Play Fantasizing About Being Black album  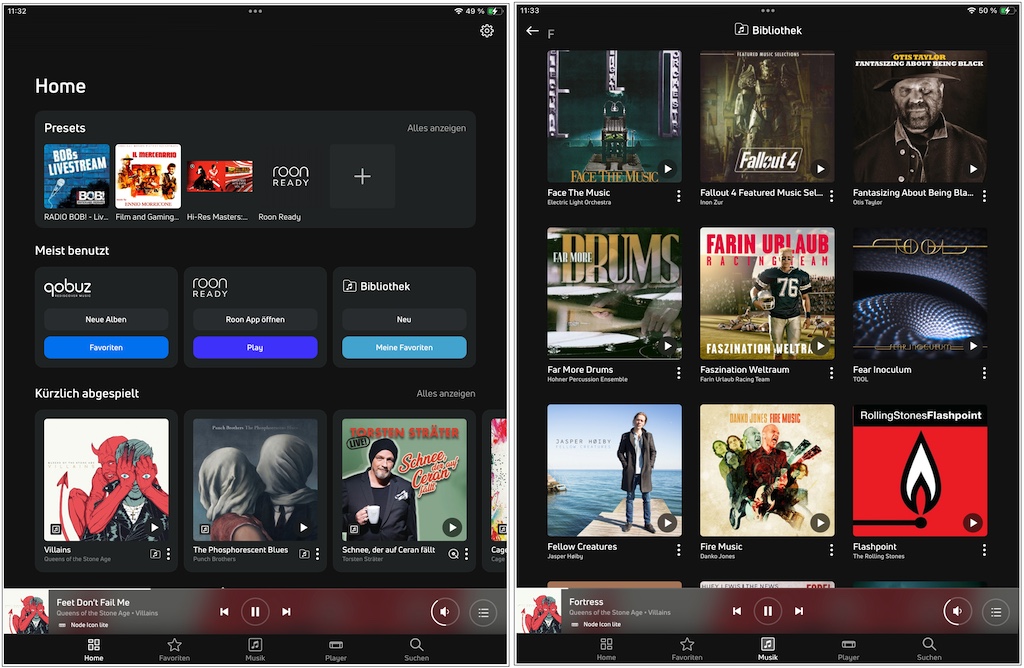coord(973,168)
